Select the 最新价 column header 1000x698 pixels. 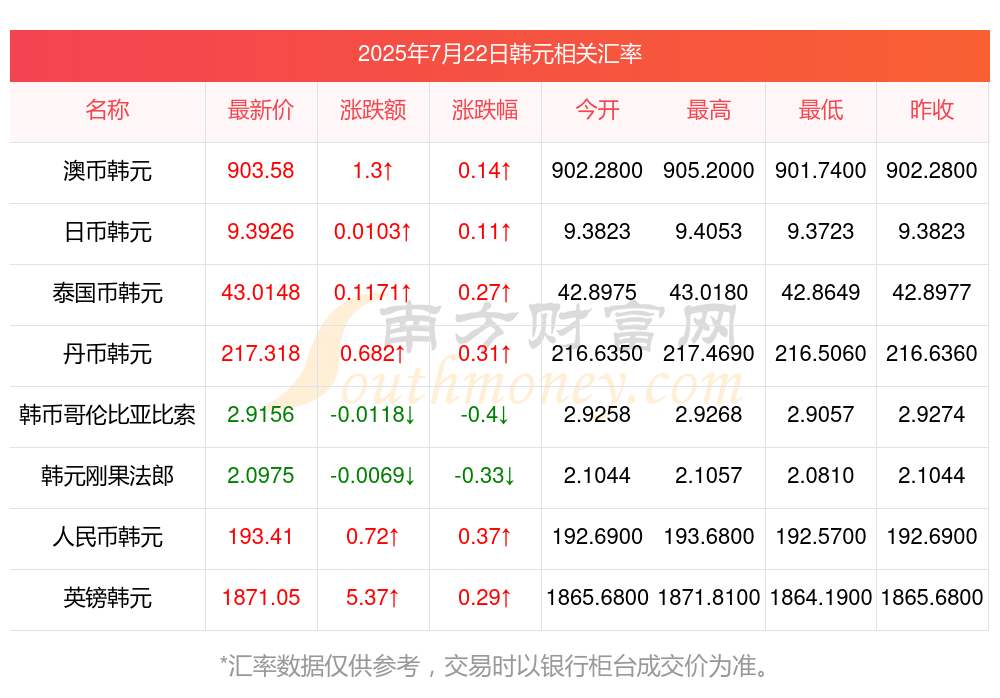tap(261, 110)
